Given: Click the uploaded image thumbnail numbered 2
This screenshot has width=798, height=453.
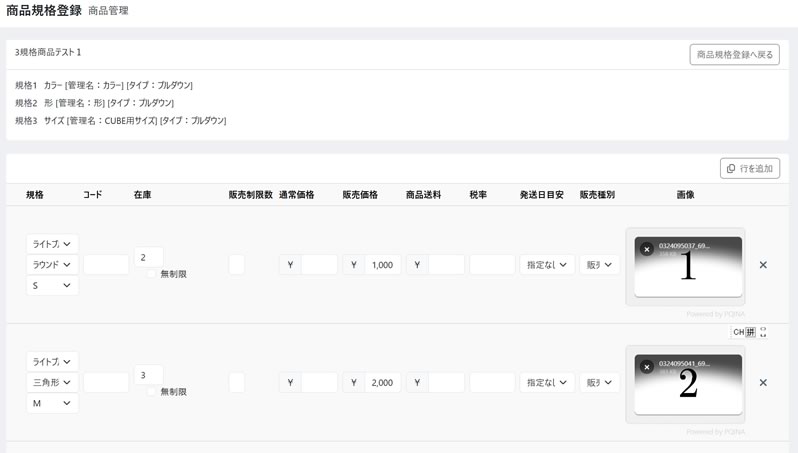Looking at the screenshot, I should point(688,384).
